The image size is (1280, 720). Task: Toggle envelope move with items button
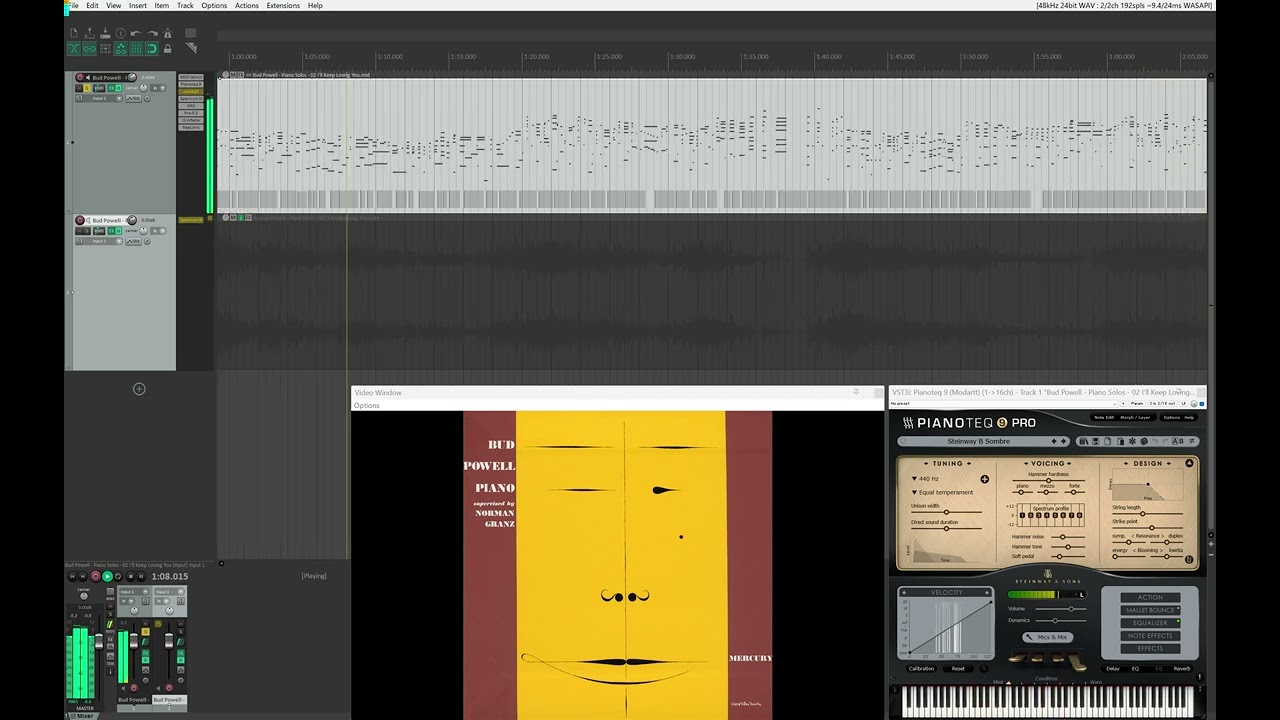pos(120,48)
